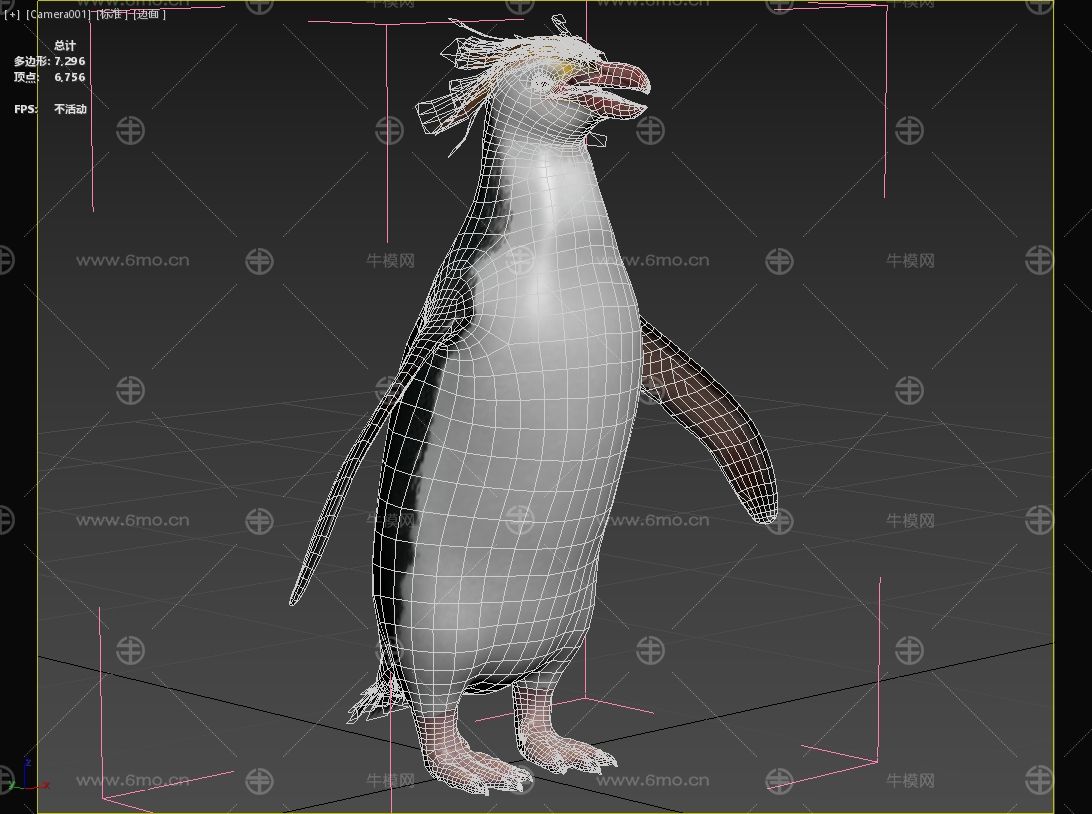Click the 多边形 polygon count 7,296
Viewport: 1092px width, 814px height.
pyautogui.click(x=69, y=61)
